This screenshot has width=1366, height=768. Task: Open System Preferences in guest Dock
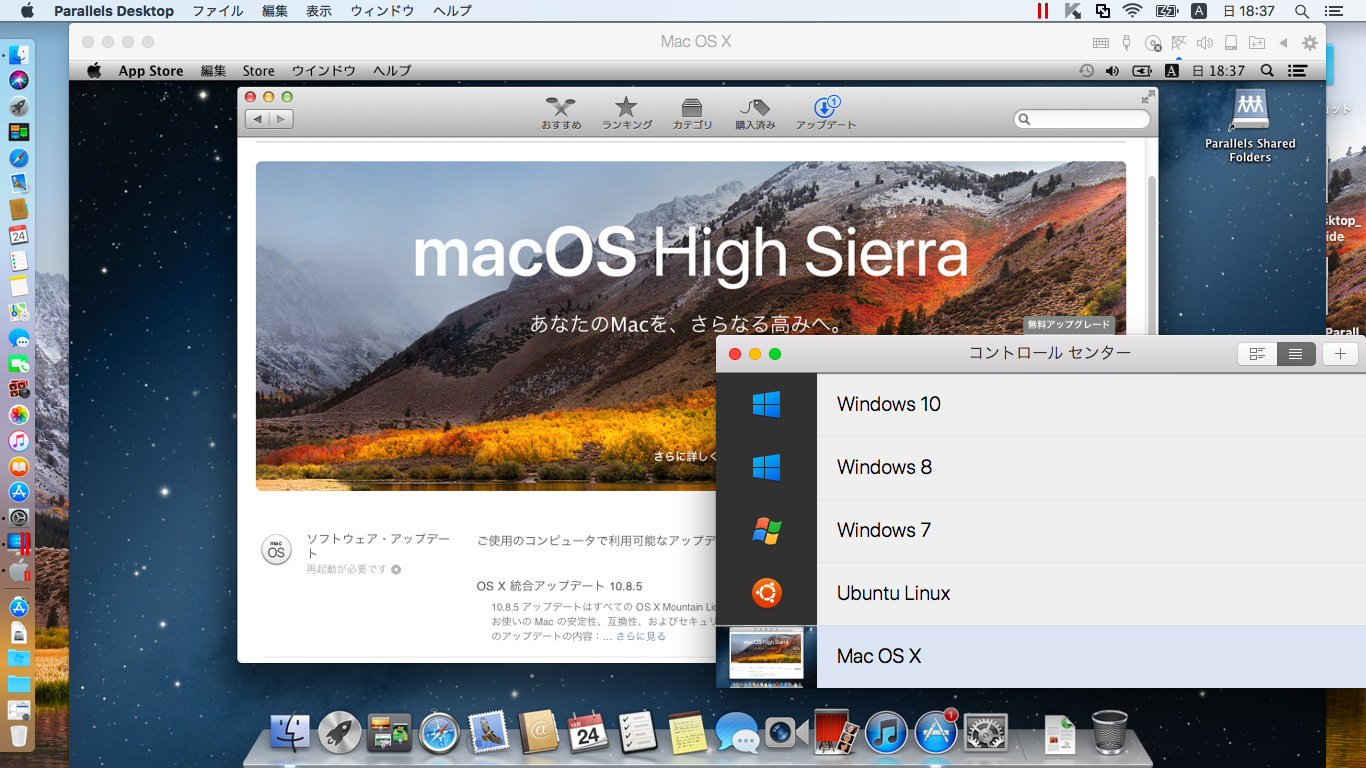tap(985, 732)
